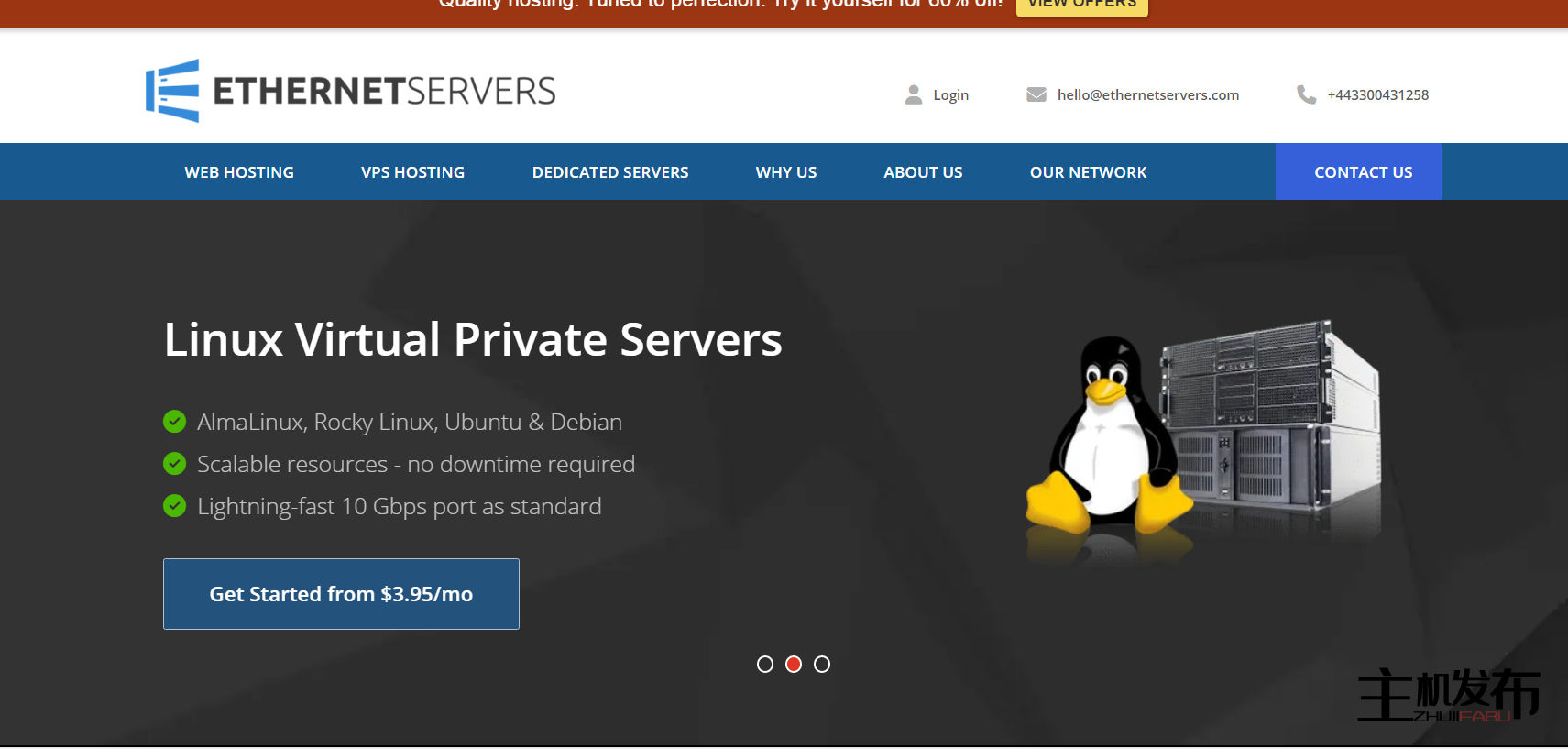Click the hello@ethernetservers.com email link
The height and width of the screenshot is (749, 1568).
1147,94
